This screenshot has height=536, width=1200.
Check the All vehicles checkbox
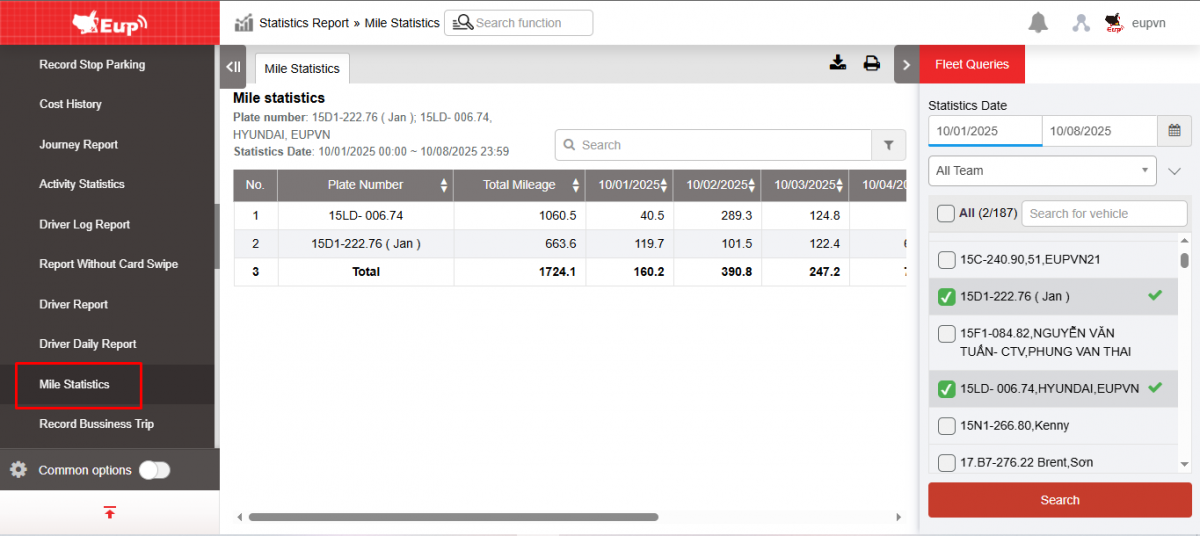[x=945, y=213]
